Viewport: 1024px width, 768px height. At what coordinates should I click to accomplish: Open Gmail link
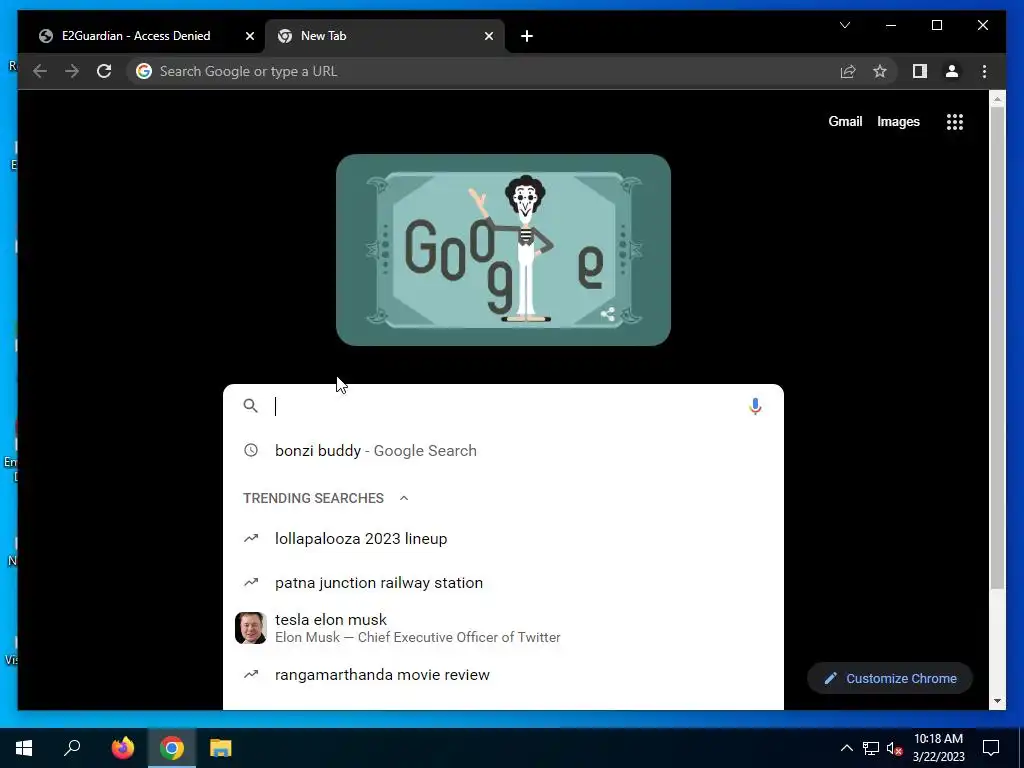click(x=845, y=121)
